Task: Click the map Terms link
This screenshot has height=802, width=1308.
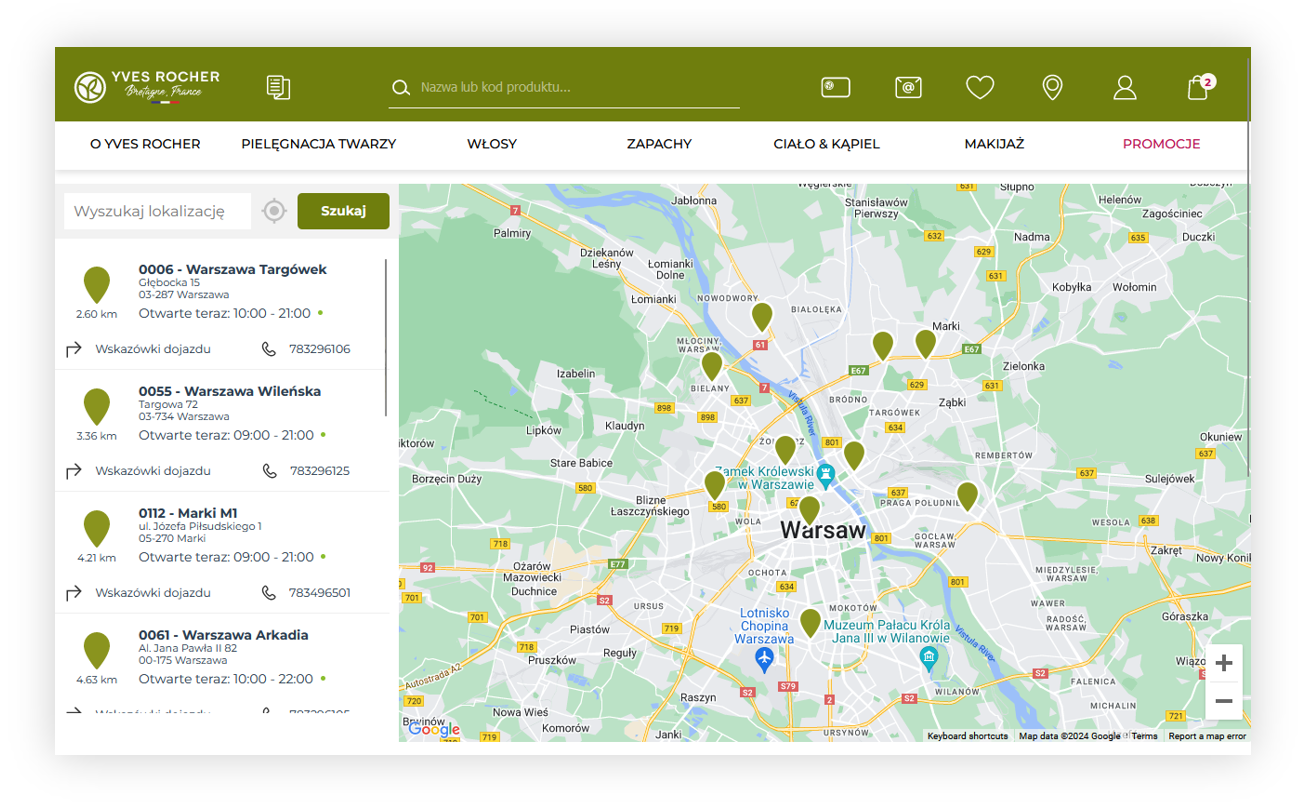Action: tap(1145, 736)
